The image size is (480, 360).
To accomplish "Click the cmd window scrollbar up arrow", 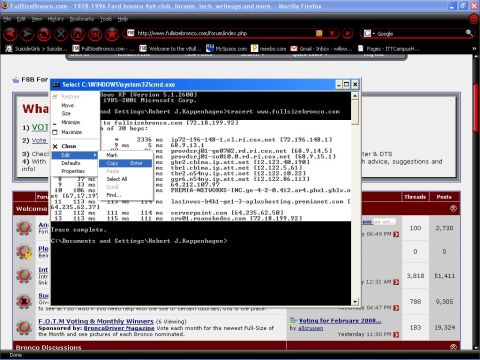I will pyautogui.click(x=355, y=96).
